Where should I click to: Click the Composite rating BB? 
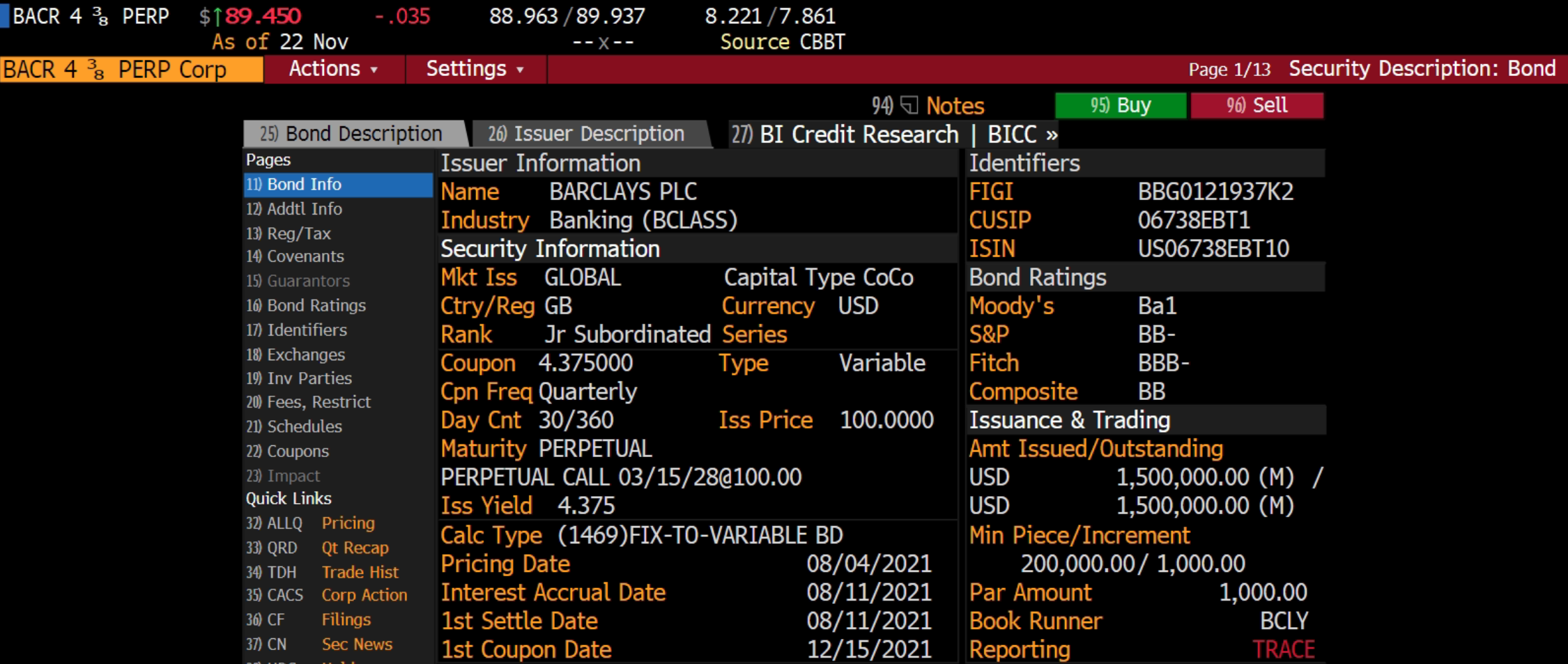1152,392
